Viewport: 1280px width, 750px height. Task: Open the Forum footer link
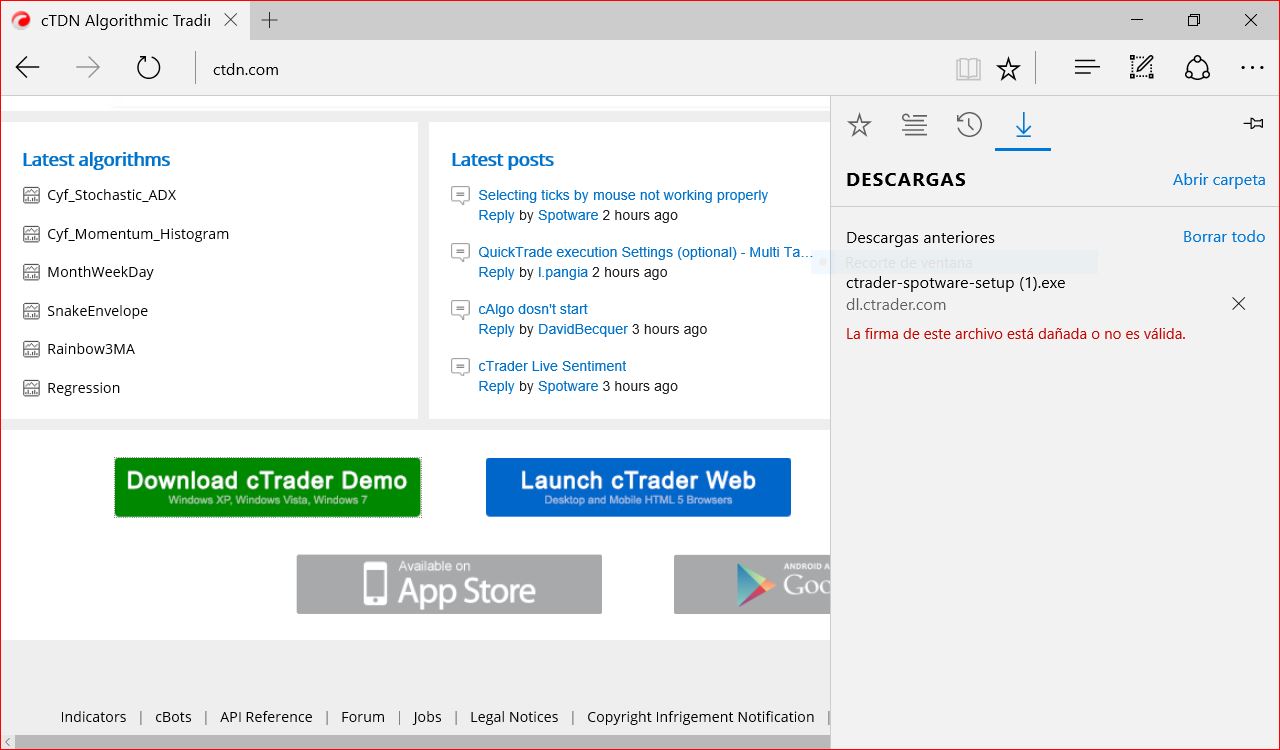point(362,717)
